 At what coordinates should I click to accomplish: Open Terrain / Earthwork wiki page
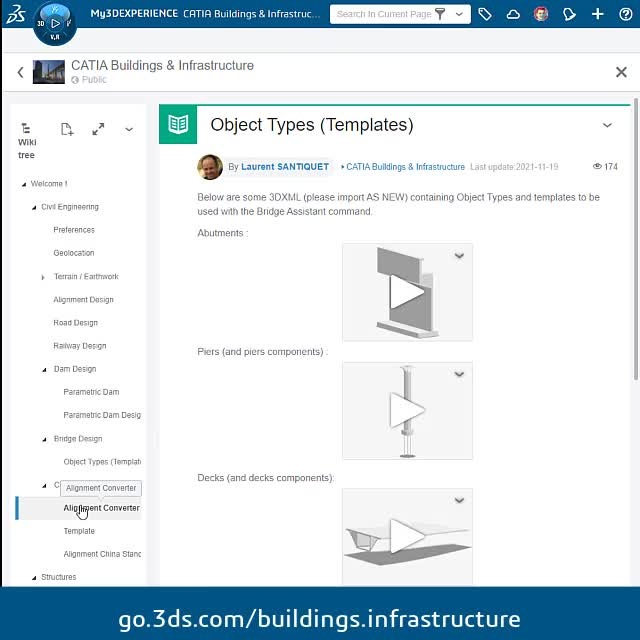86,276
